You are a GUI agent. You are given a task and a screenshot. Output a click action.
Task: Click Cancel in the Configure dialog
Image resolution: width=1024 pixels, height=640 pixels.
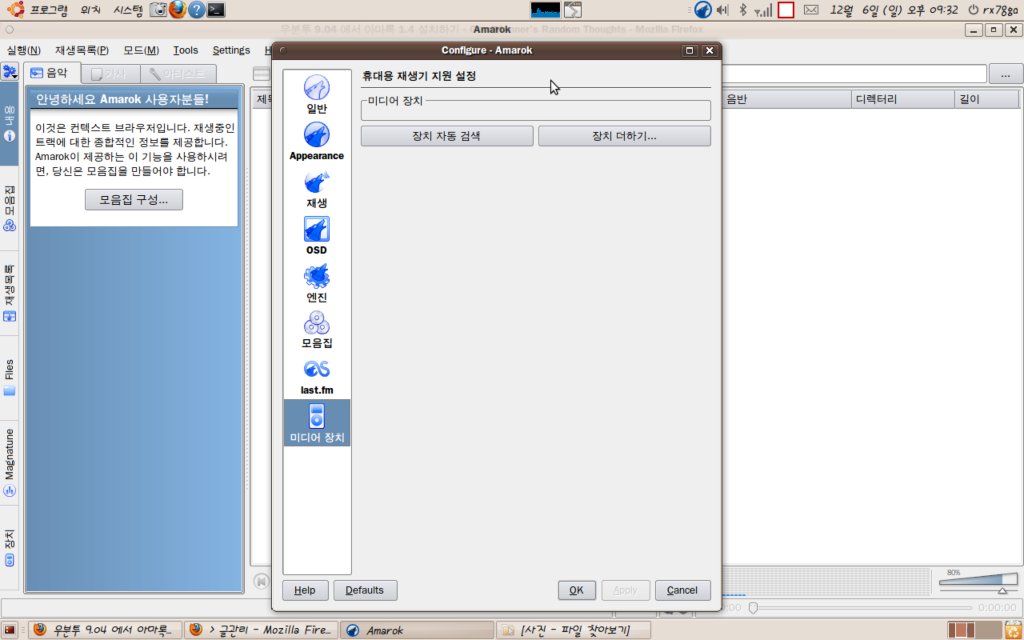682,590
